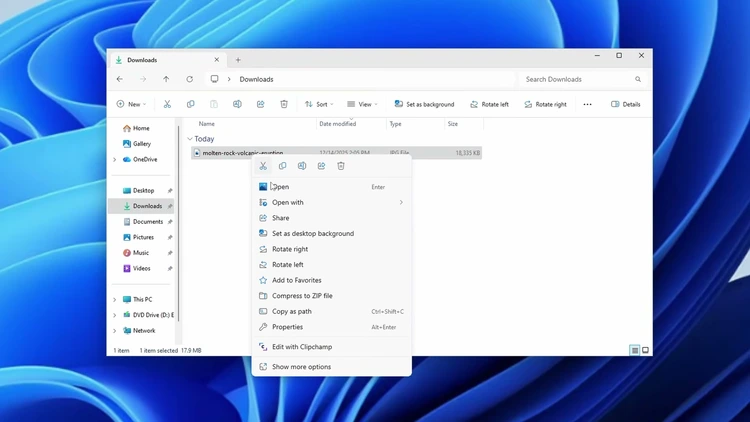This screenshot has width=750, height=422.
Task: Select Rotate left in context menu
Action: point(331,265)
